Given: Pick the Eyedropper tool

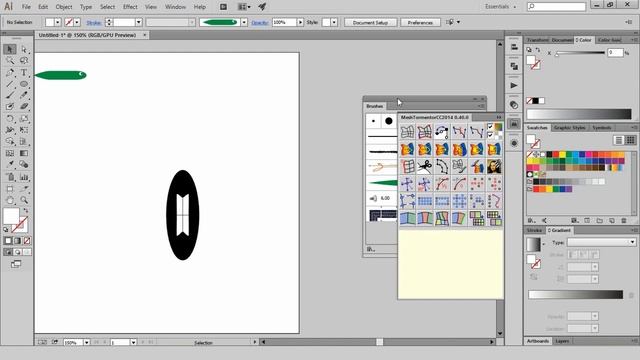Looking at the screenshot, I should (x=10, y=164).
